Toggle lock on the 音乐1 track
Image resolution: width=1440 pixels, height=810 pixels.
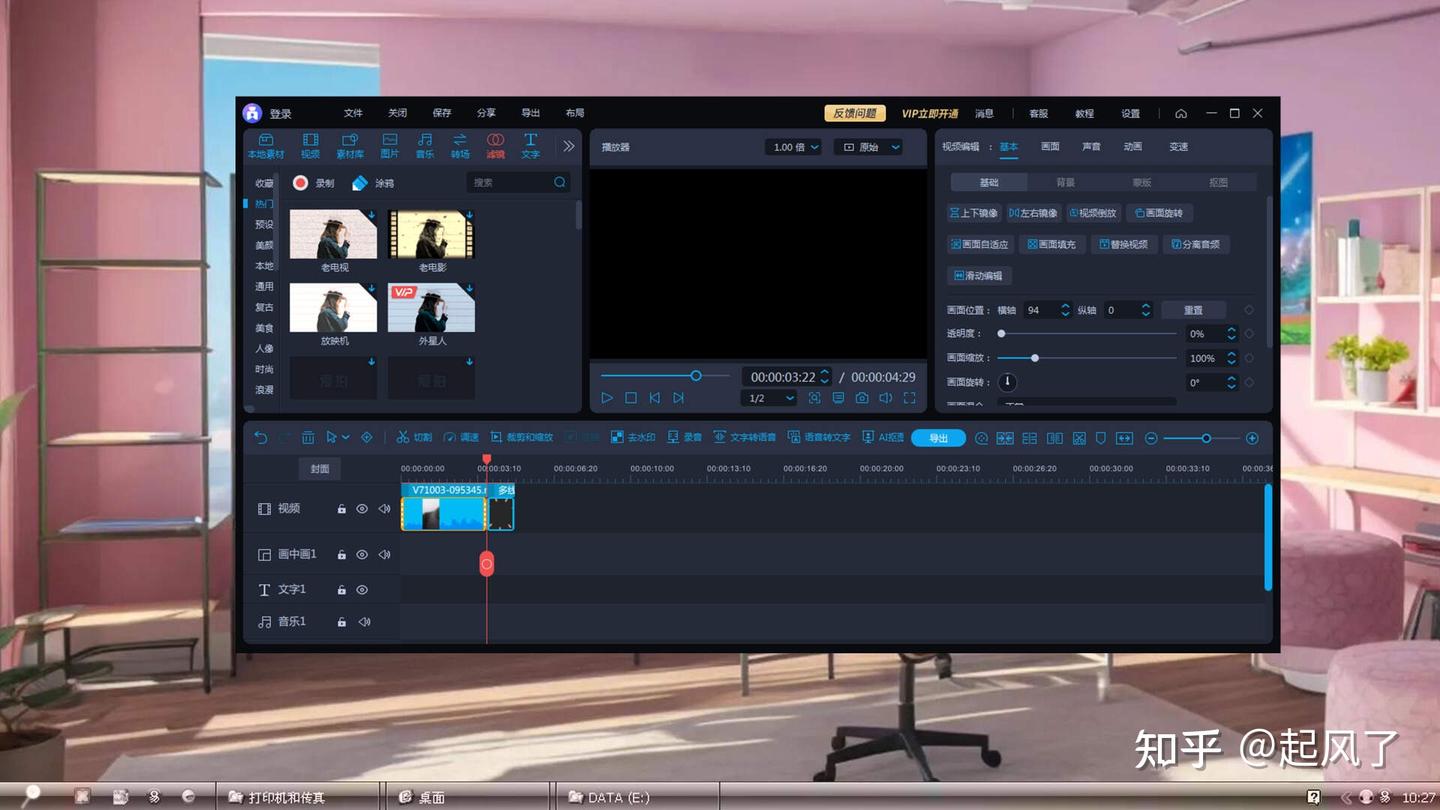(342, 622)
